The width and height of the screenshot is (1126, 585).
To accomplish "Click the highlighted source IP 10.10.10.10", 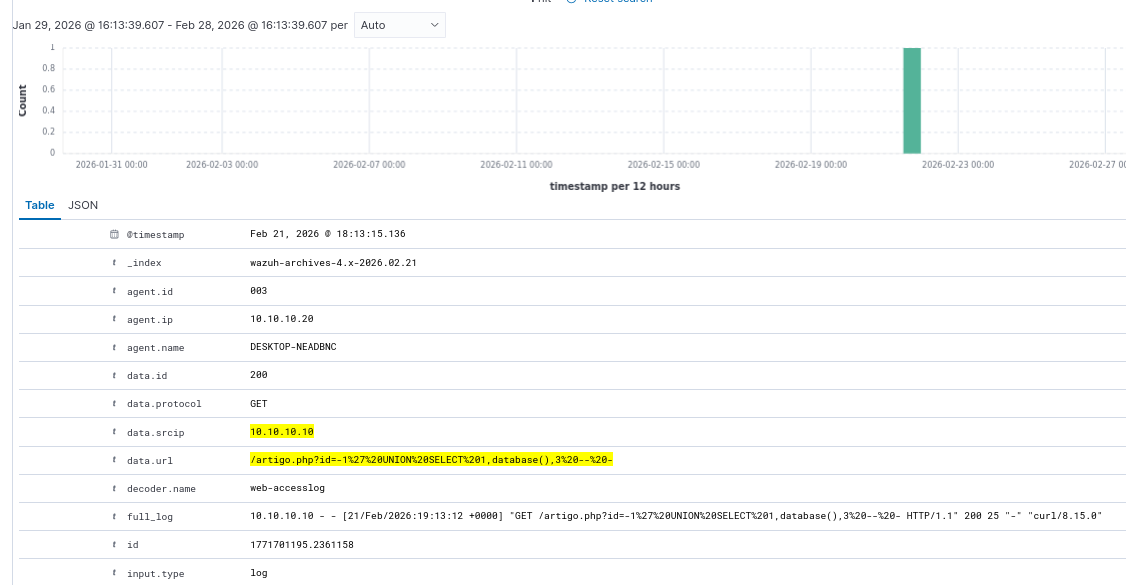I will 282,431.
